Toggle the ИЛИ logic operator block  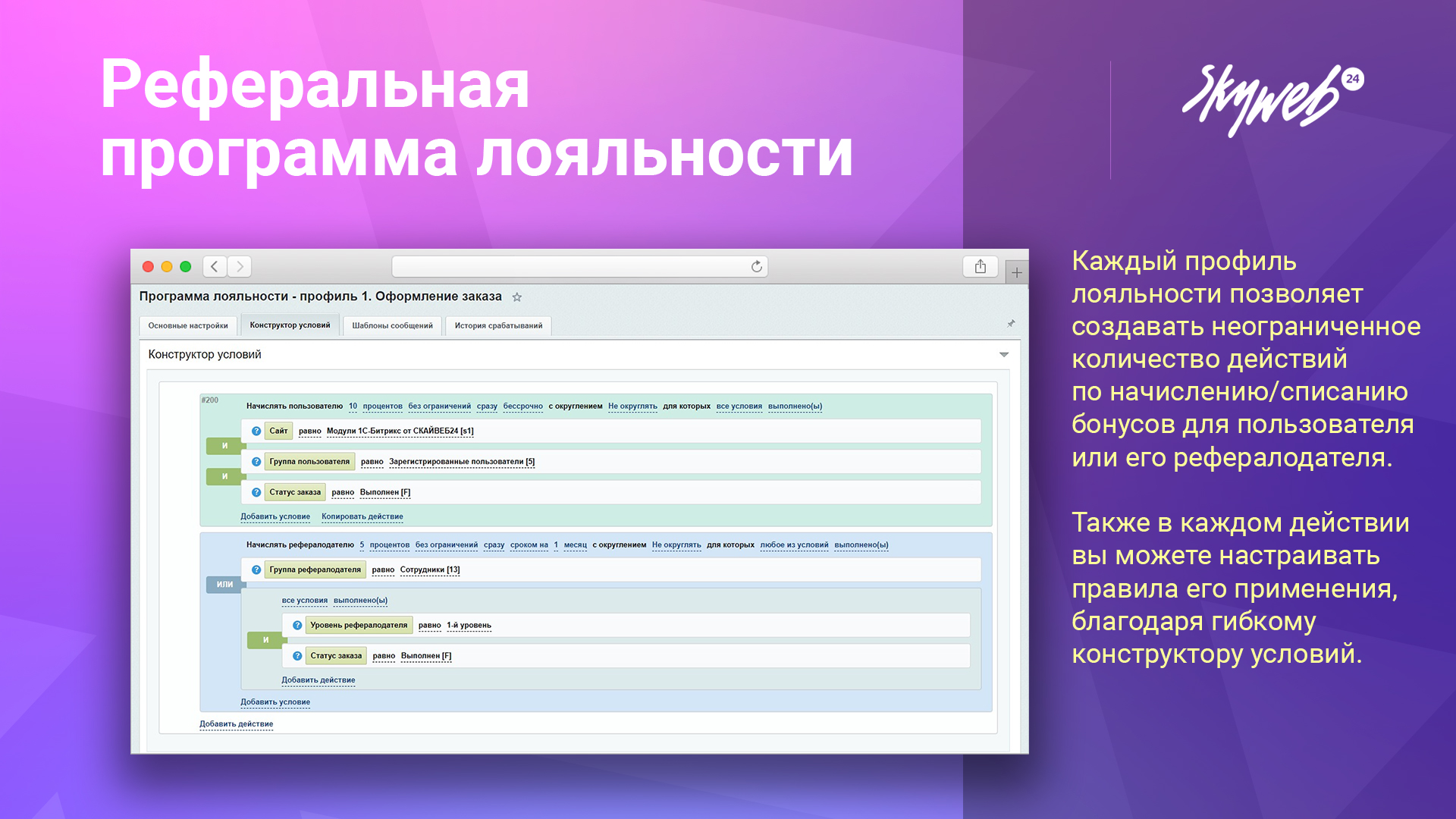[224, 585]
